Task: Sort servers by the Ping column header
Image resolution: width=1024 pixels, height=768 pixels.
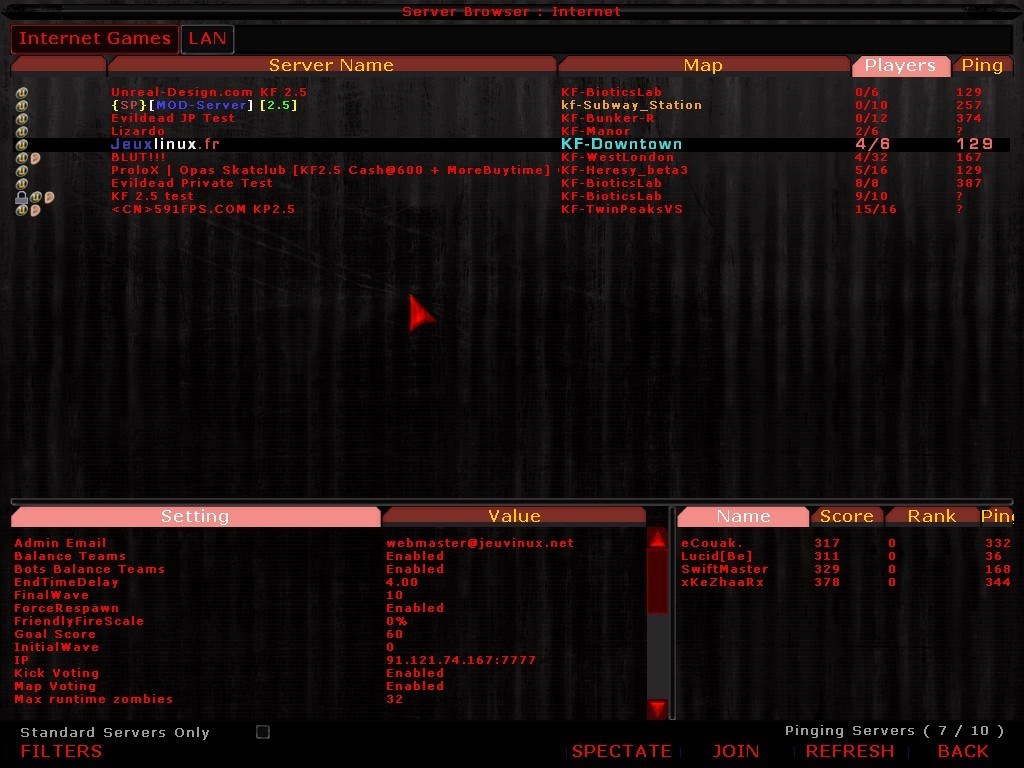Action: click(981, 66)
